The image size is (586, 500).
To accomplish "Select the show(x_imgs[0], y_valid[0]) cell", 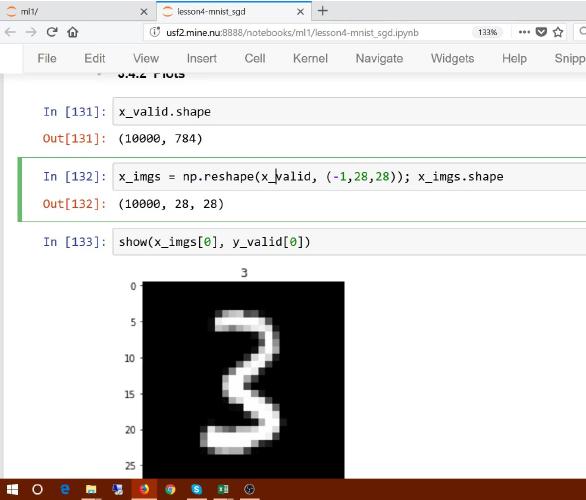I will (x=349, y=242).
